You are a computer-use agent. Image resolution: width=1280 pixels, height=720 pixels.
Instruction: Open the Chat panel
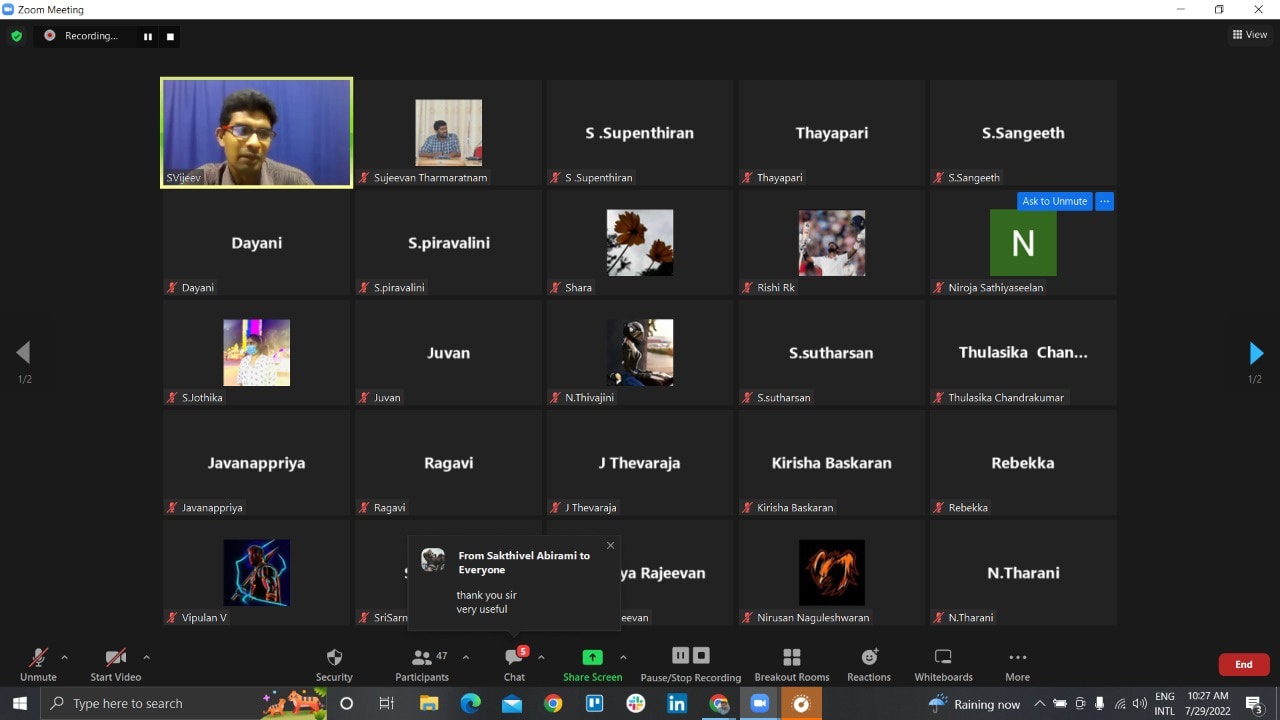pyautogui.click(x=514, y=664)
